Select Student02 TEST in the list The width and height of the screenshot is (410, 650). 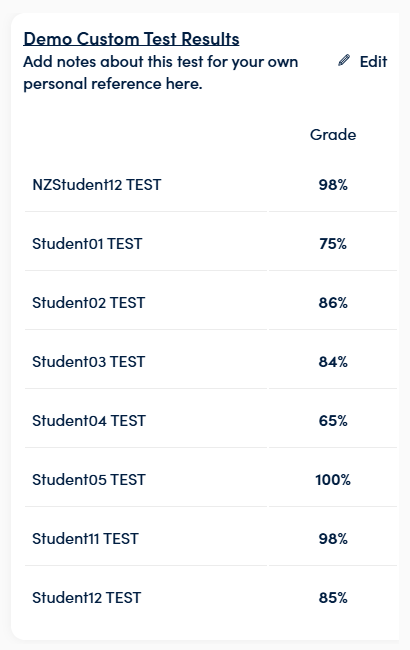(x=89, y=303)
